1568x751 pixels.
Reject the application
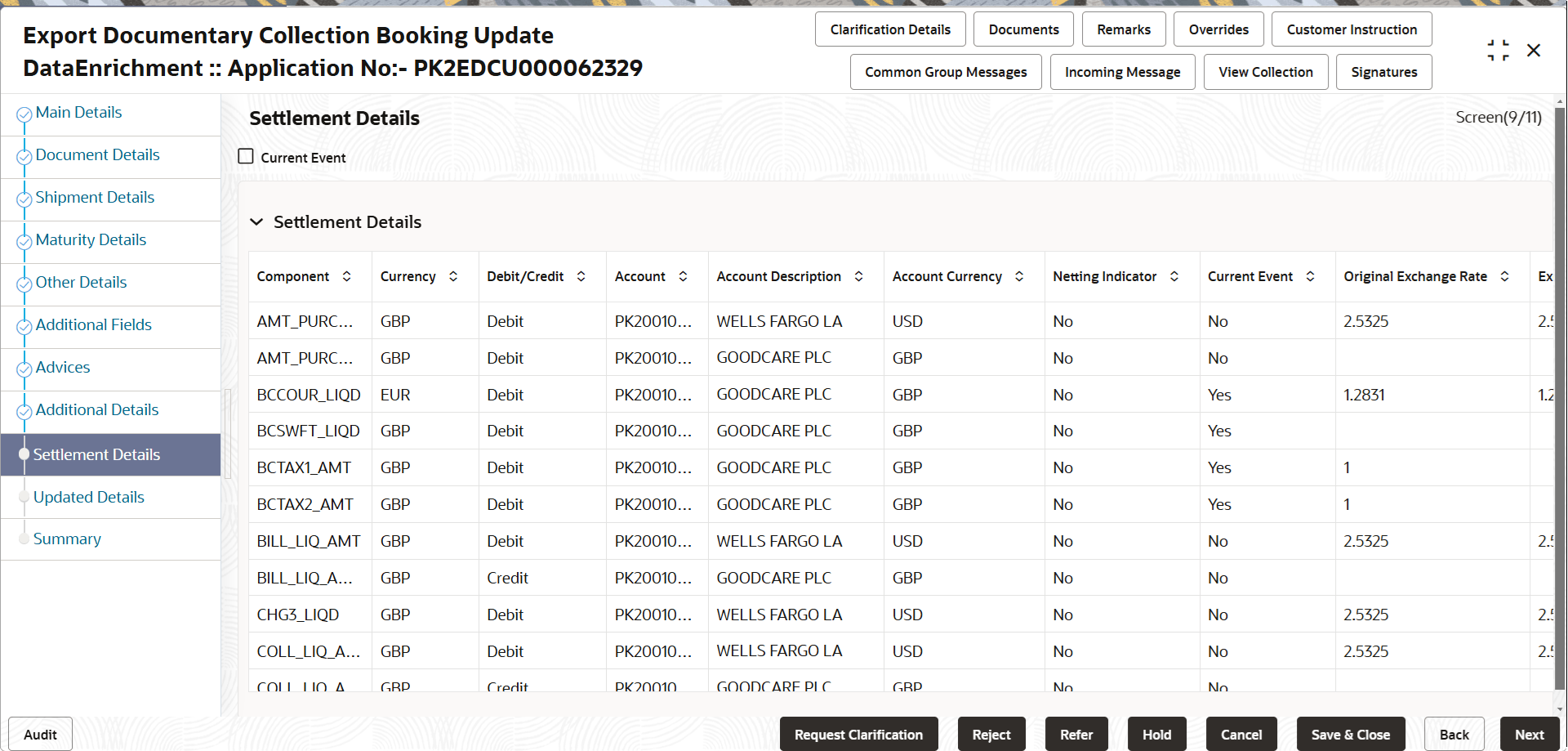(x=991, y=735)
